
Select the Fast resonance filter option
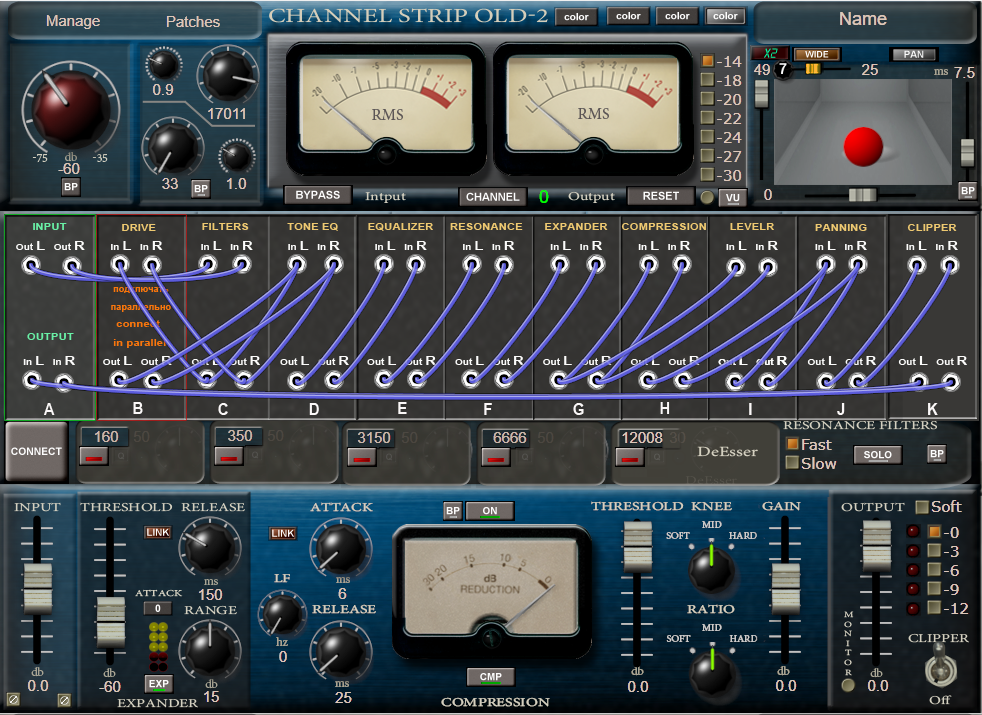tap(792, 444)
